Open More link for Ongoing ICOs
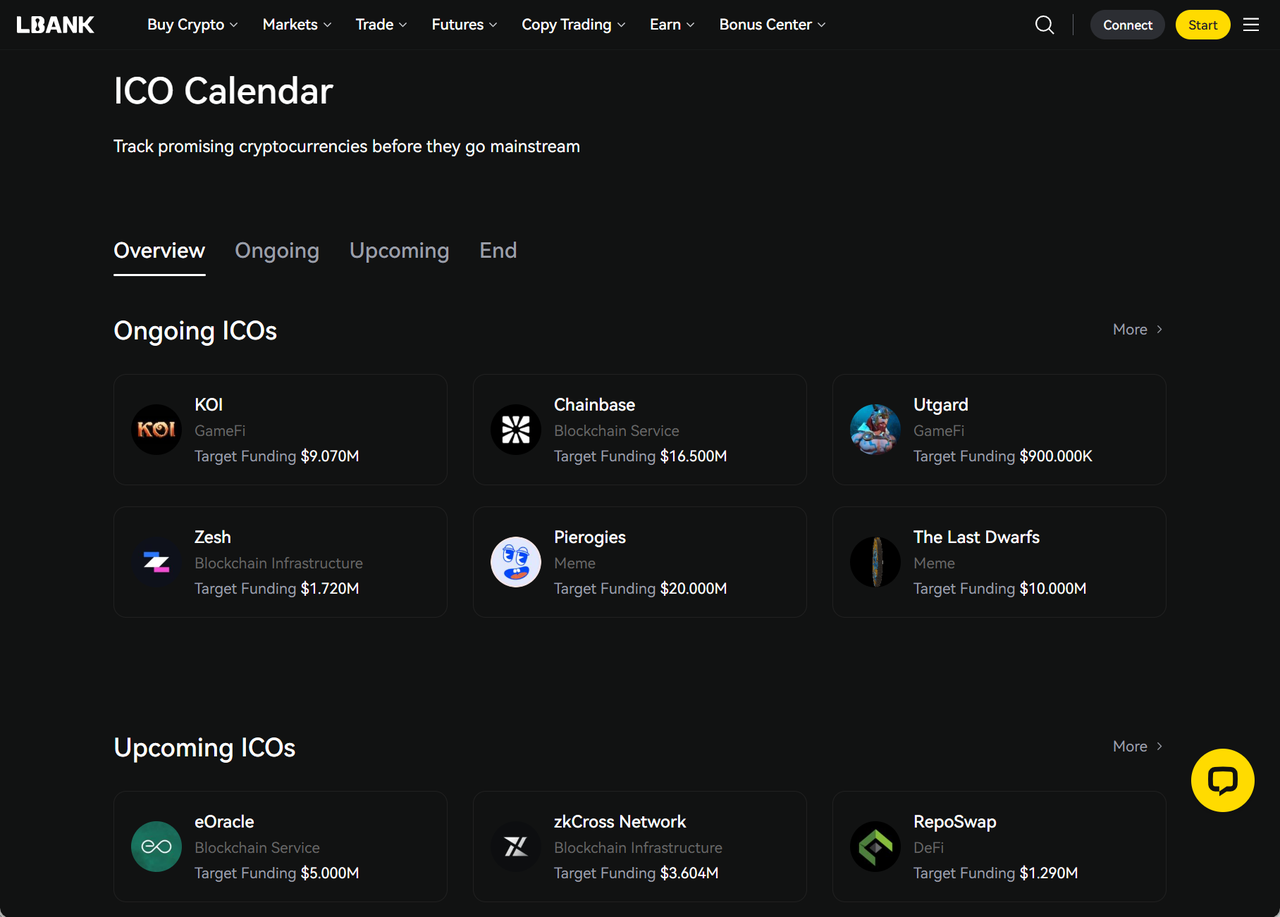This screenshot has width=1280, height=917. pyautogui.click(x=1137, y=330)
